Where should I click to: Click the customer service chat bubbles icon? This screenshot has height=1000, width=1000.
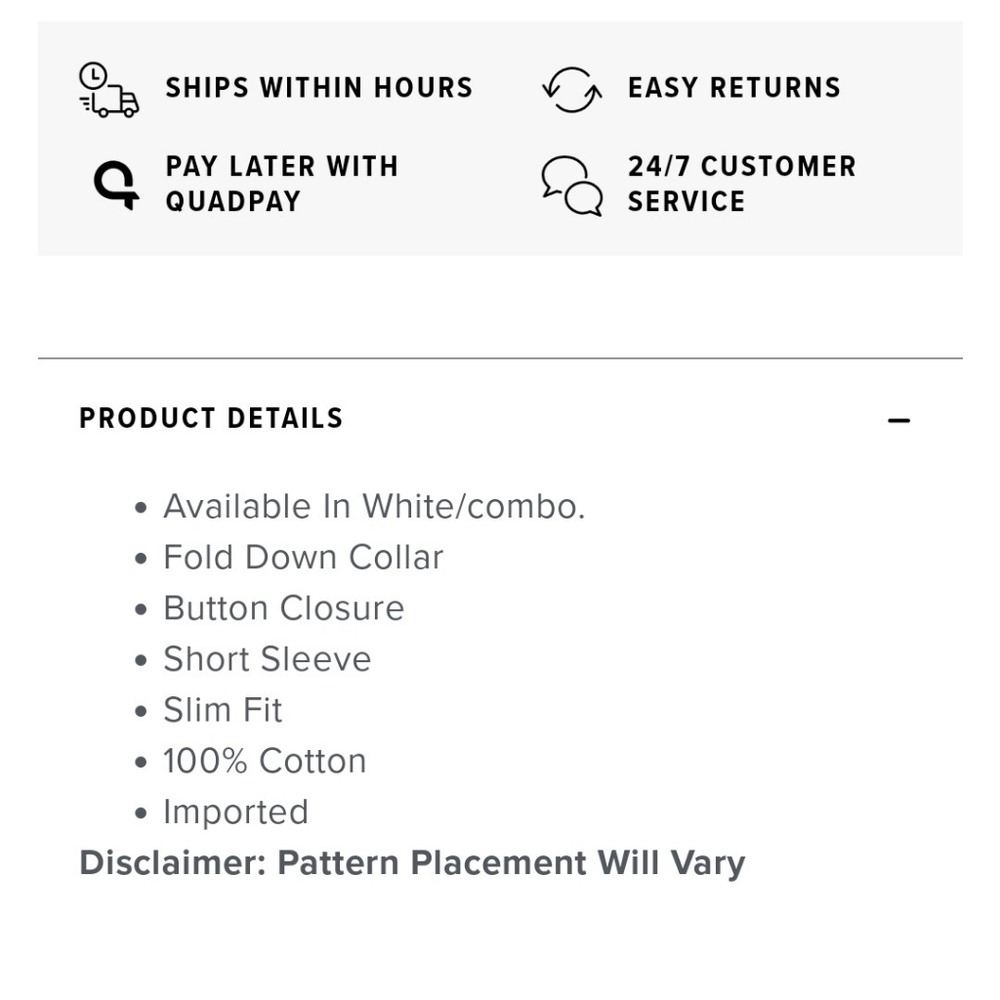tap(572, 185)
